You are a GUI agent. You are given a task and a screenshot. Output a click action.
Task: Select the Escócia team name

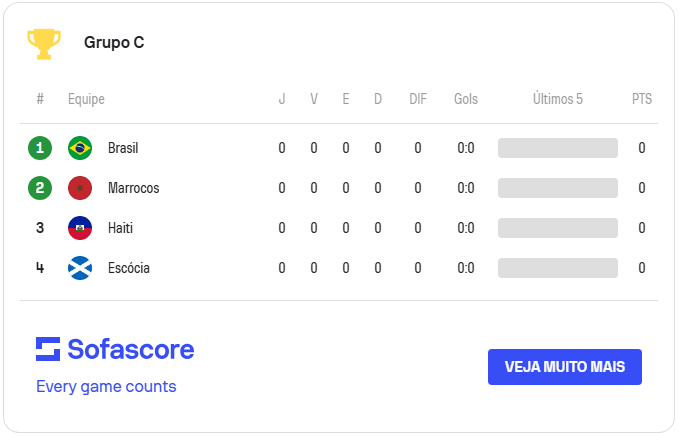coord(129,268)
